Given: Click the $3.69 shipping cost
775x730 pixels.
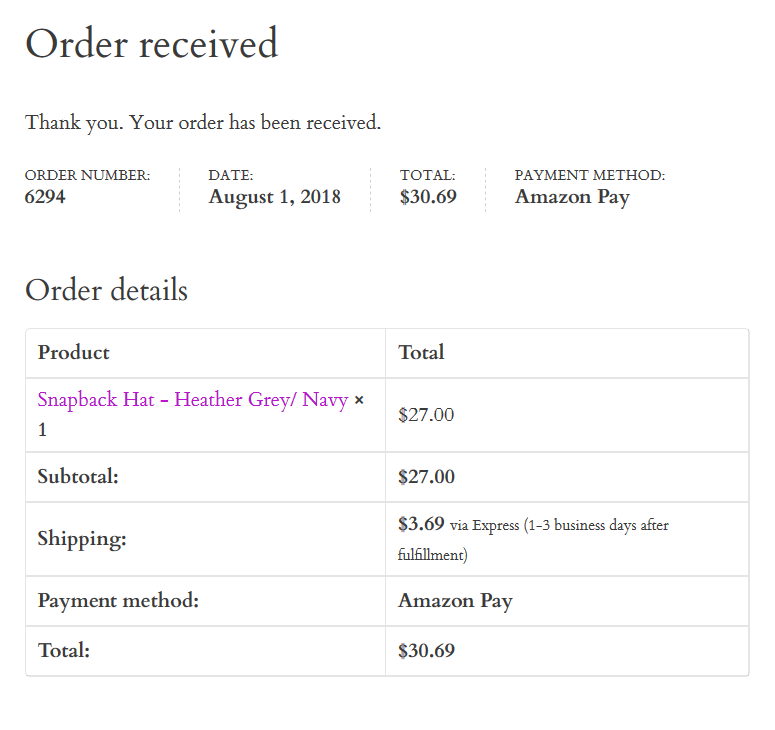Looking at the screenshot, I should [421, 524].
